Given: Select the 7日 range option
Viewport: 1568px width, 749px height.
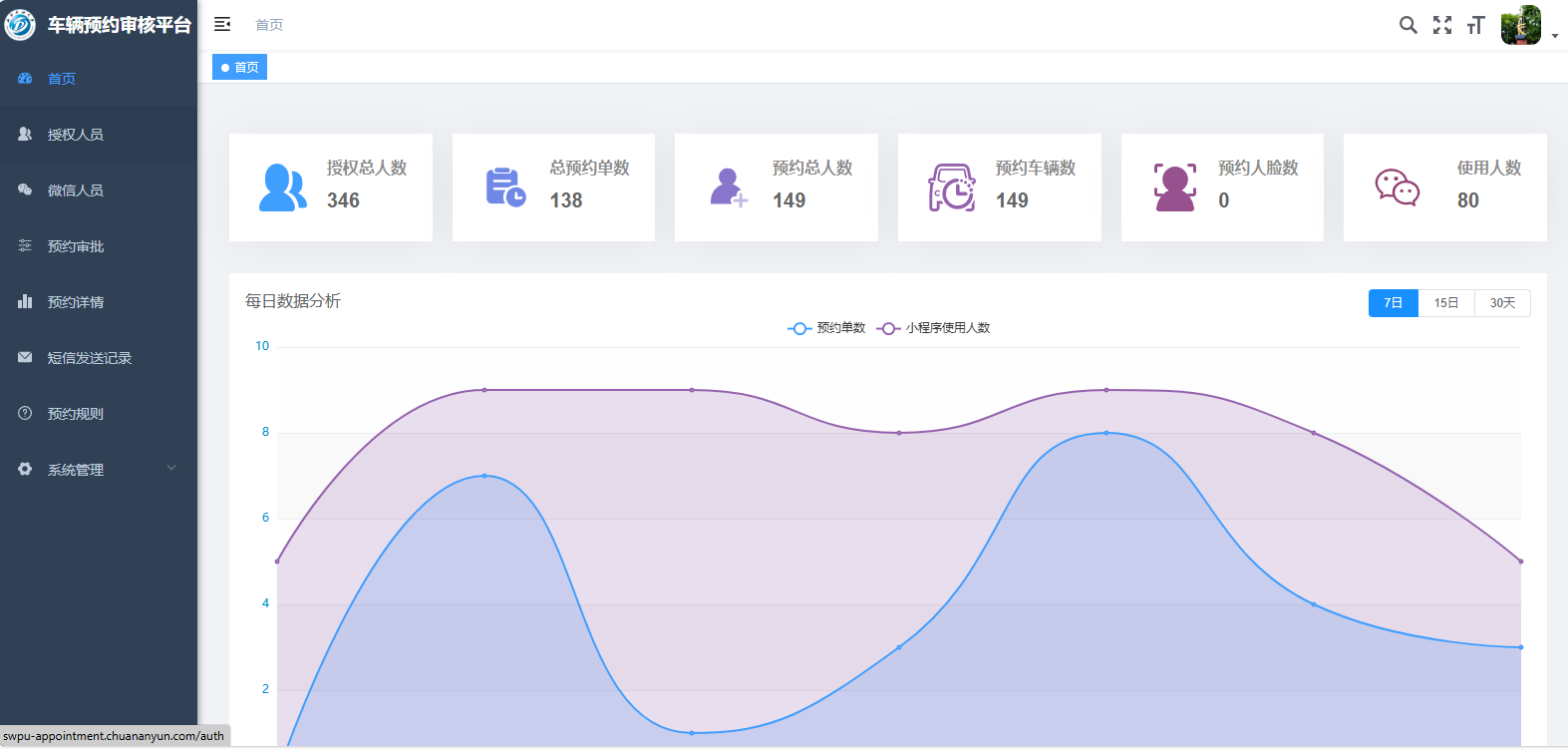Looking at the screenshot, I should point(1393,303).
